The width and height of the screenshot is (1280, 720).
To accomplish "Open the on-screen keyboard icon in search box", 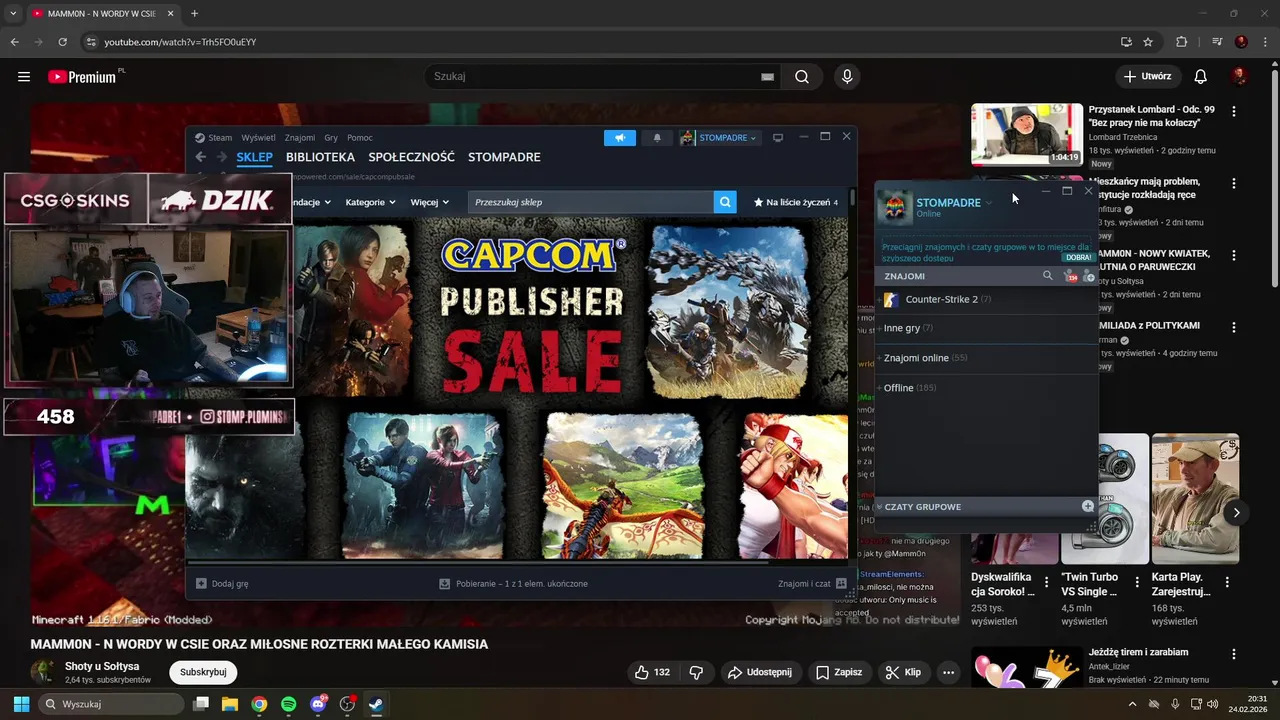I will (767, 77).
